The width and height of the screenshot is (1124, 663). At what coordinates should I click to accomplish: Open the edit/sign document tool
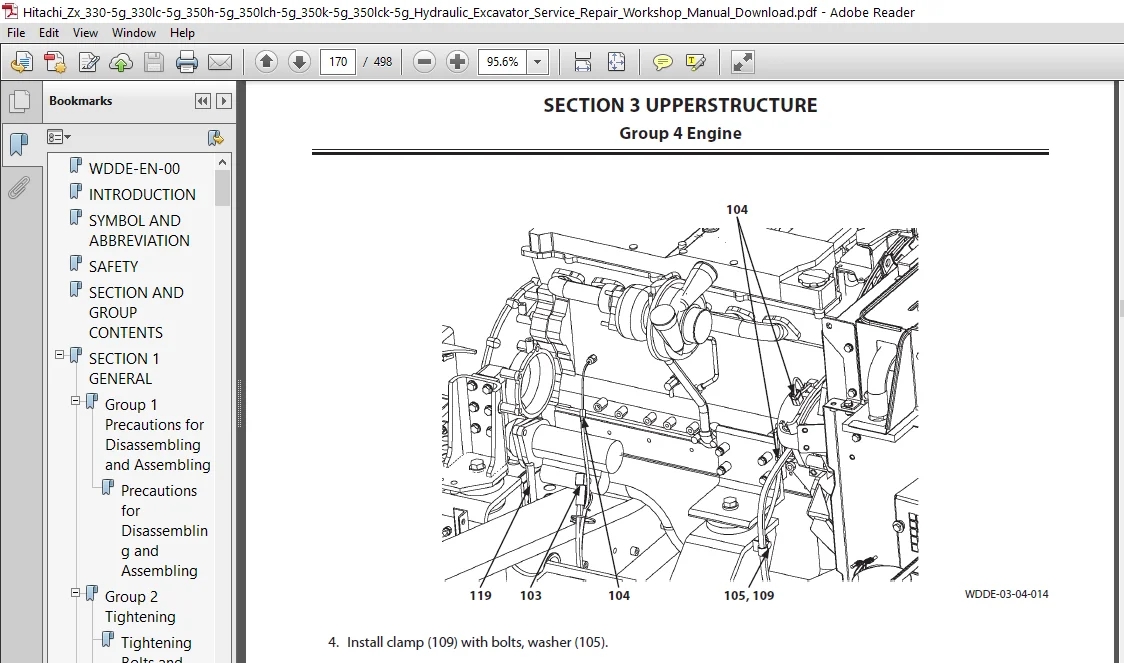click(x=89, y=62)
